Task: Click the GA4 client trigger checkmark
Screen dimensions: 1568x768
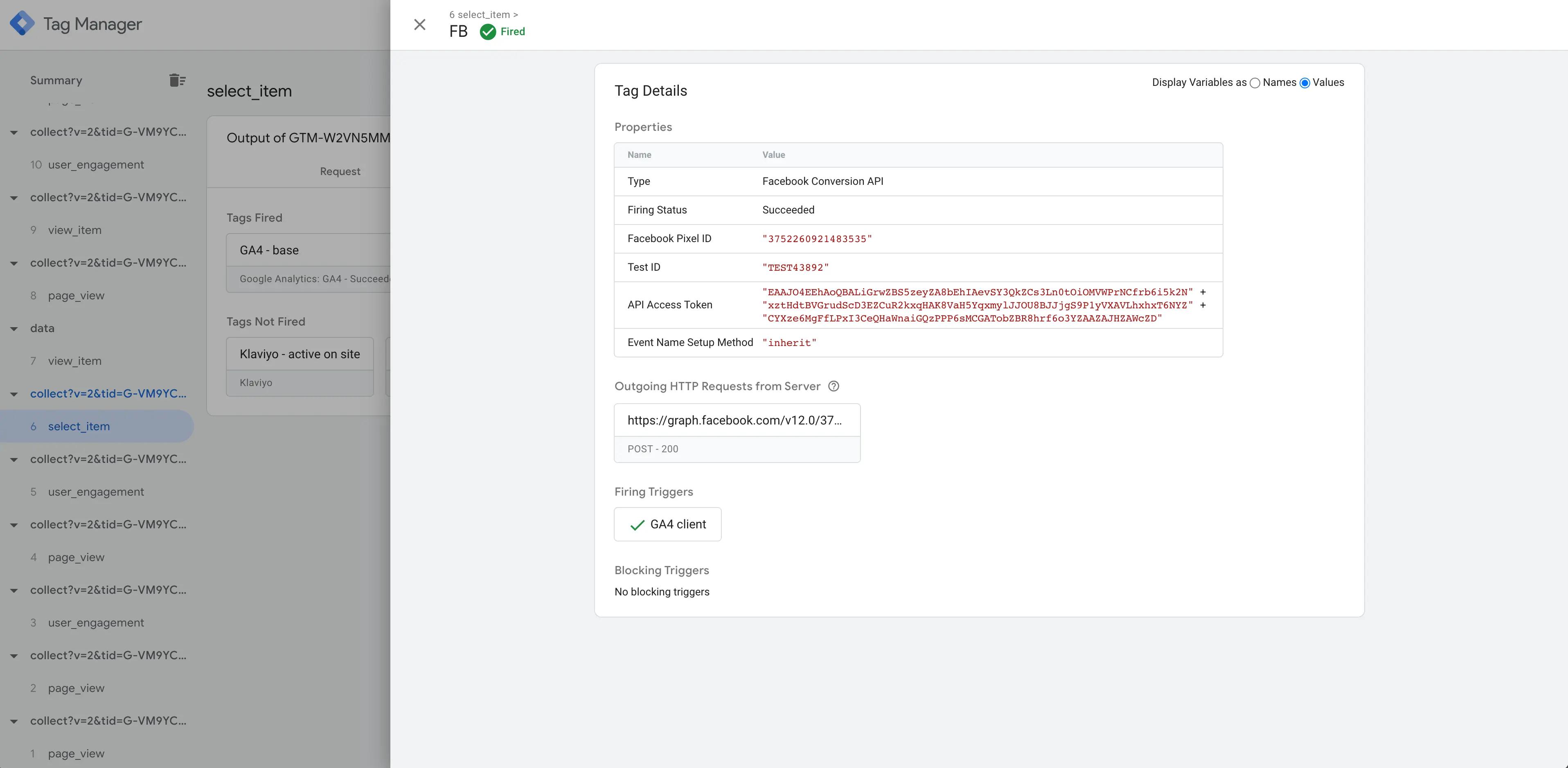Action: (x=637, y=525)
